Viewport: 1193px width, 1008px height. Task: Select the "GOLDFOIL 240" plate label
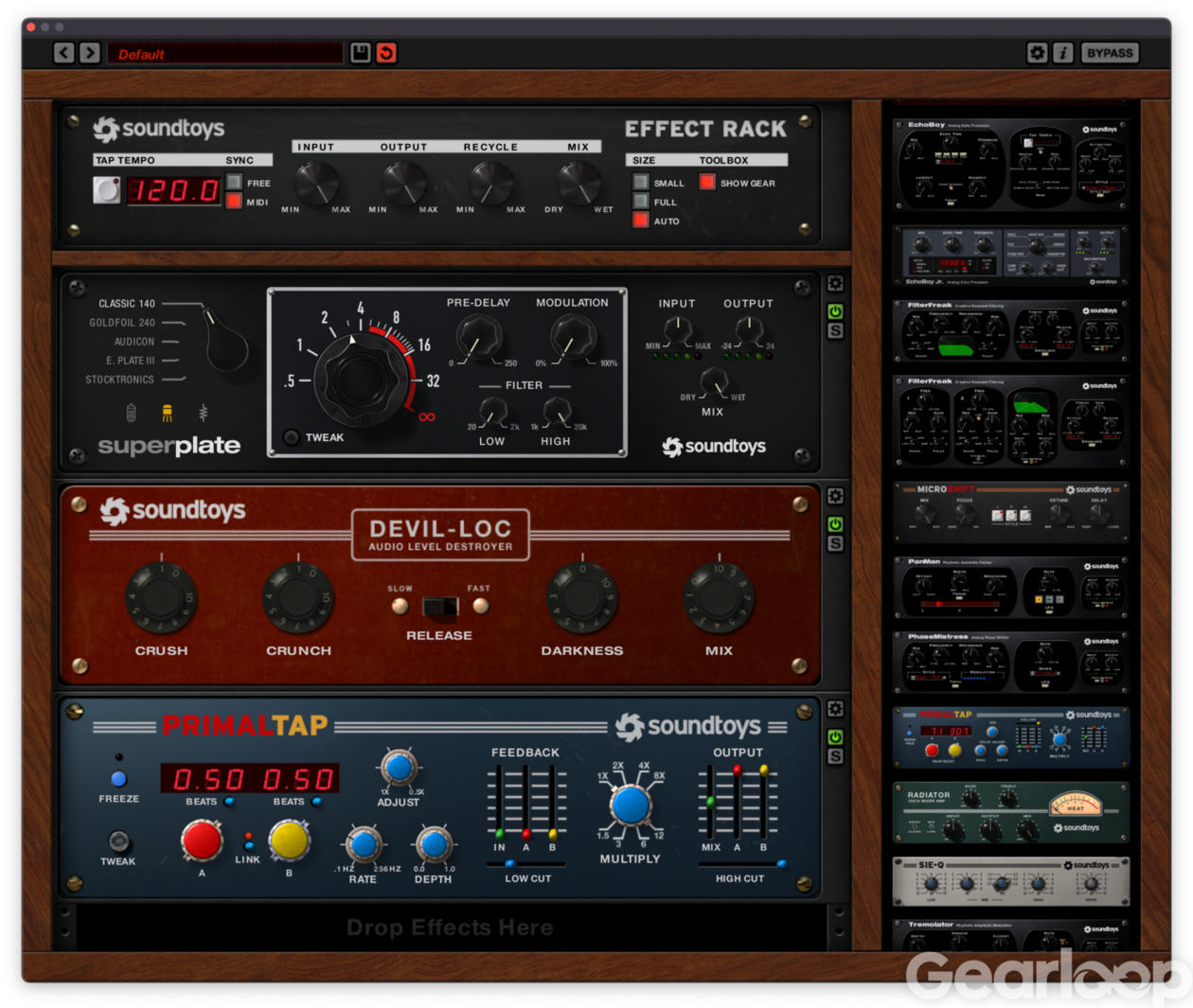point(122,323)
